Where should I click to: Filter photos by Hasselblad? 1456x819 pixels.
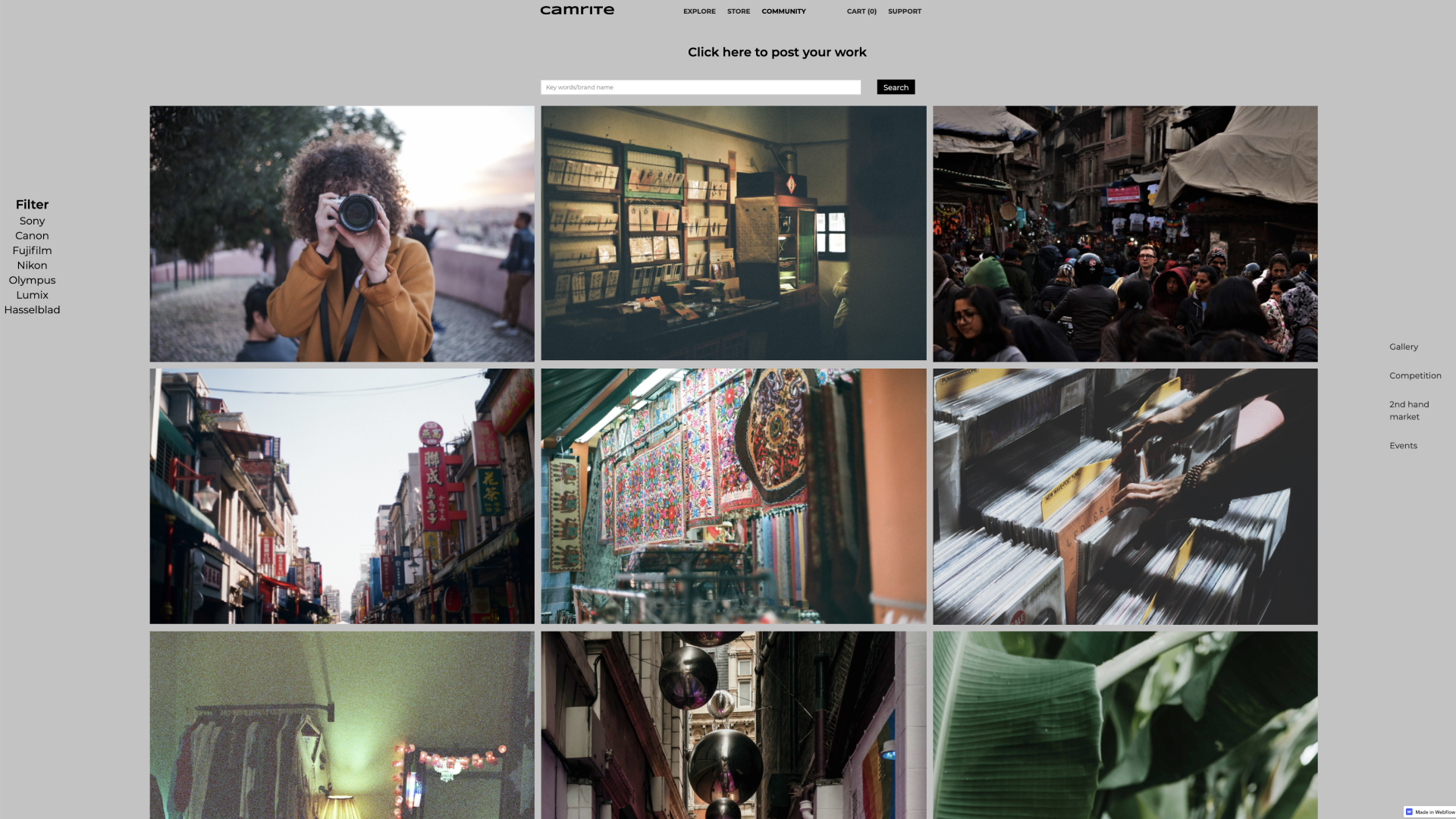point(32,309)
